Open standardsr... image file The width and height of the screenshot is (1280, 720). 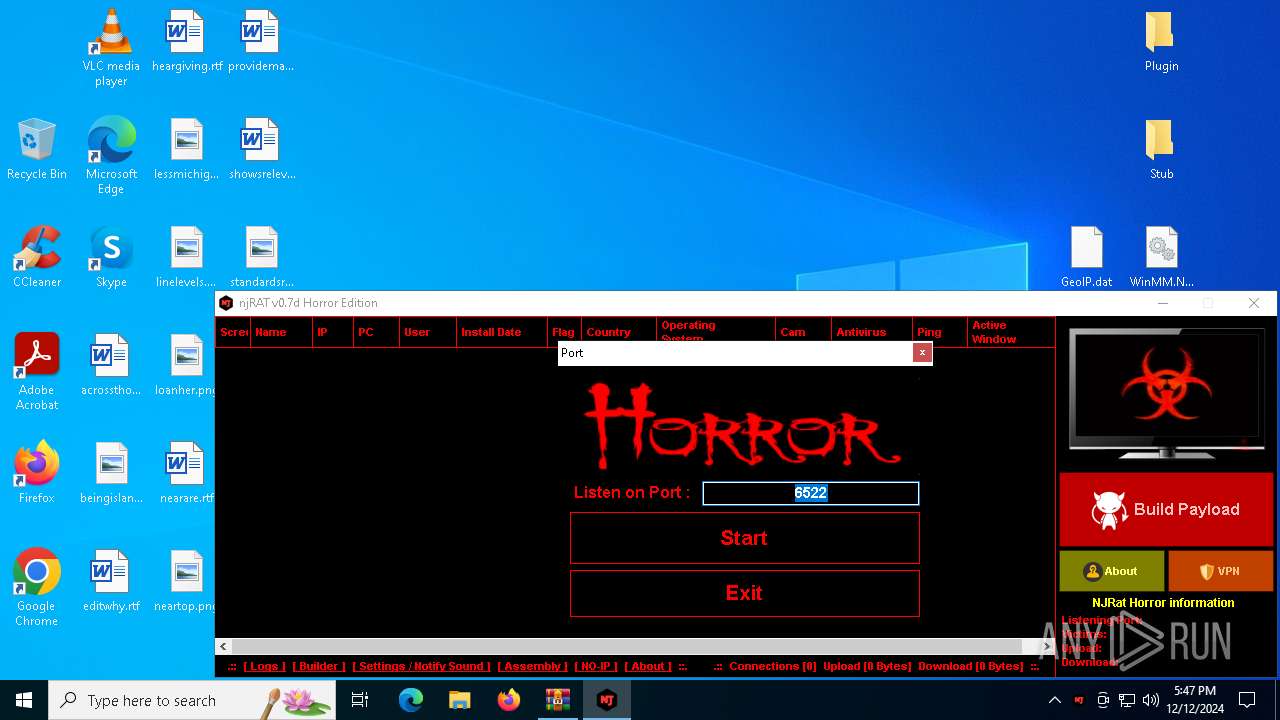pos(261,257)
